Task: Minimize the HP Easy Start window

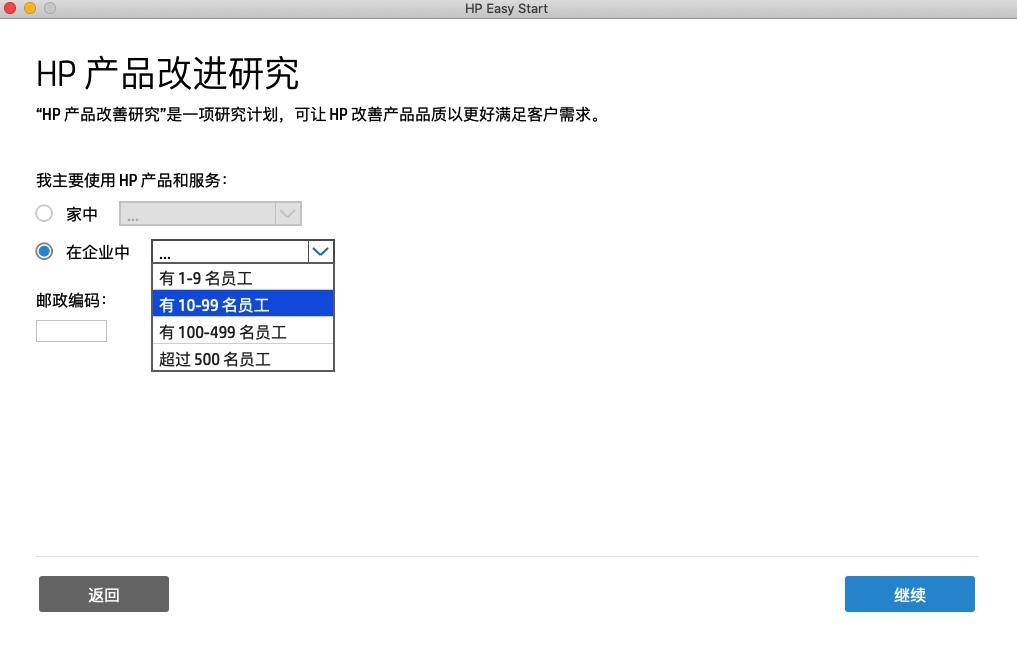Action: click(30, 8)
